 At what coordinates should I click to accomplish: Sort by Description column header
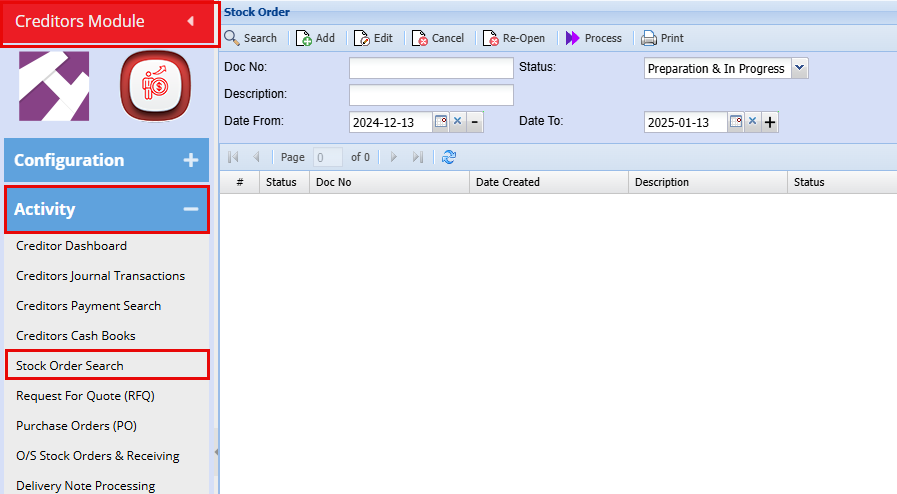pos(708,182)
